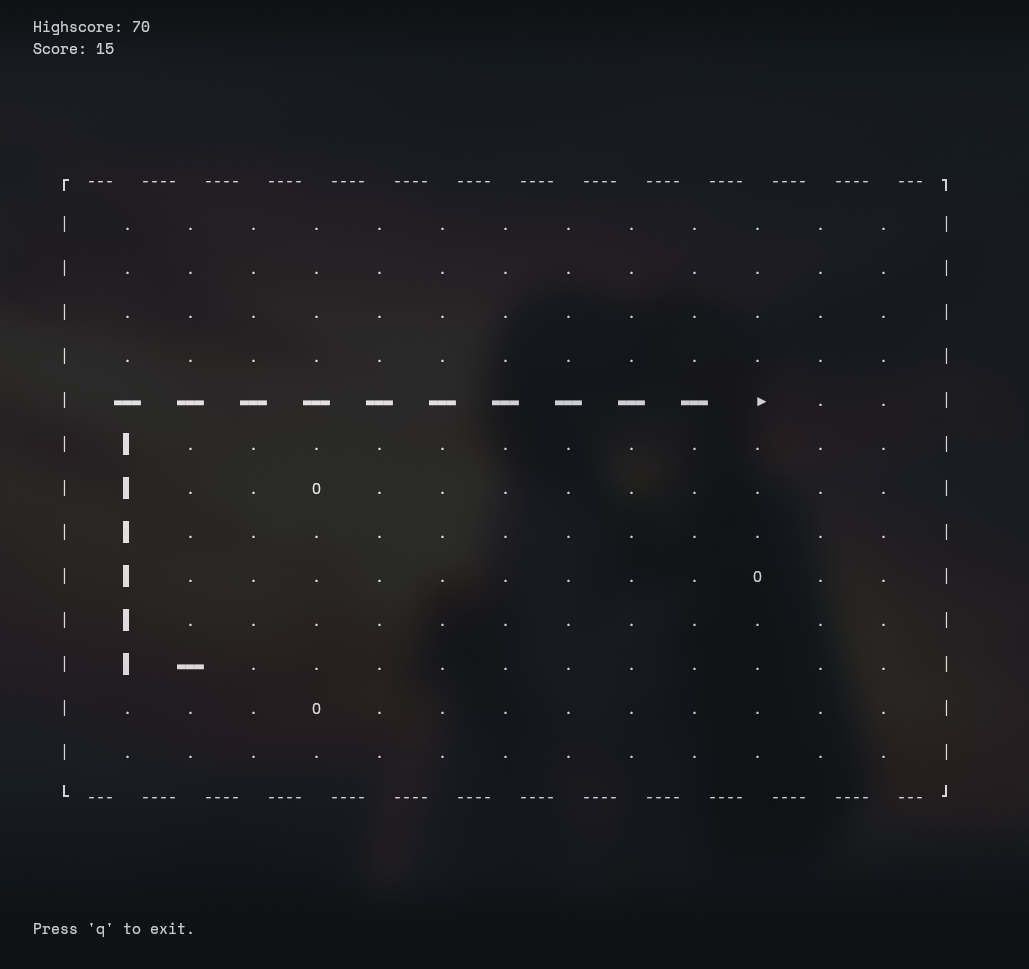The height and width of the screenshot is (969, 1029).
Task: Click the bottom-right corner of the game border
Action: click(945, 791)
